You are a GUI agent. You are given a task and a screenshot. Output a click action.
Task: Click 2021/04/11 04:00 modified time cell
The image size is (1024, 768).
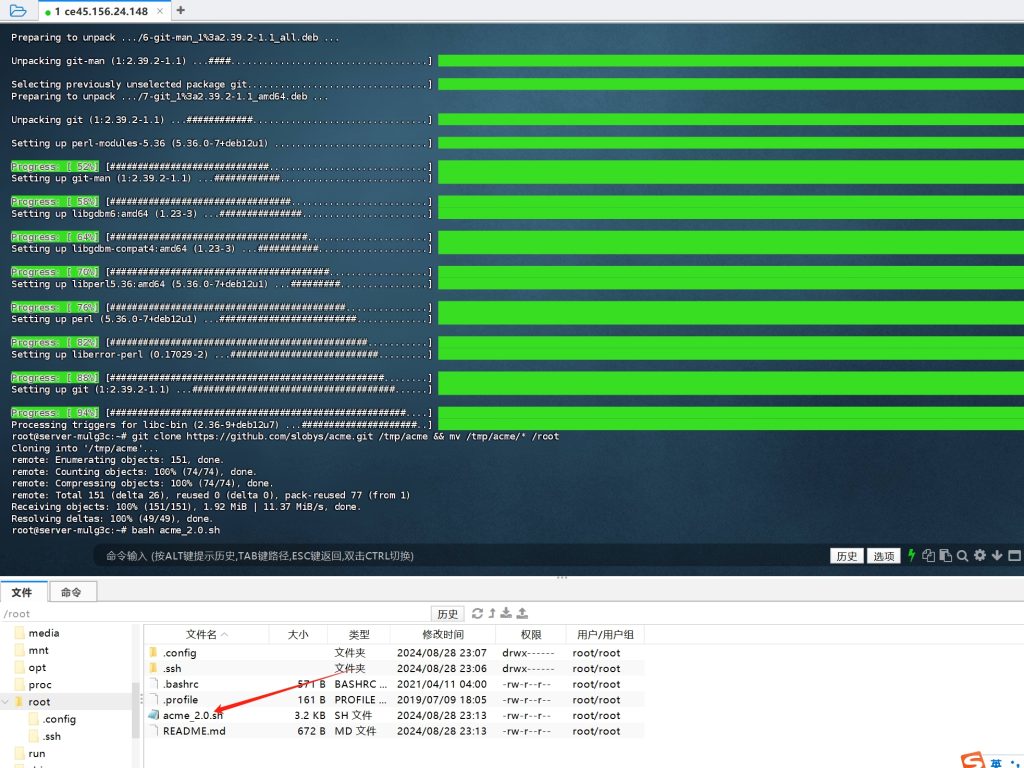pyautogui.click(x=441, y=684)
